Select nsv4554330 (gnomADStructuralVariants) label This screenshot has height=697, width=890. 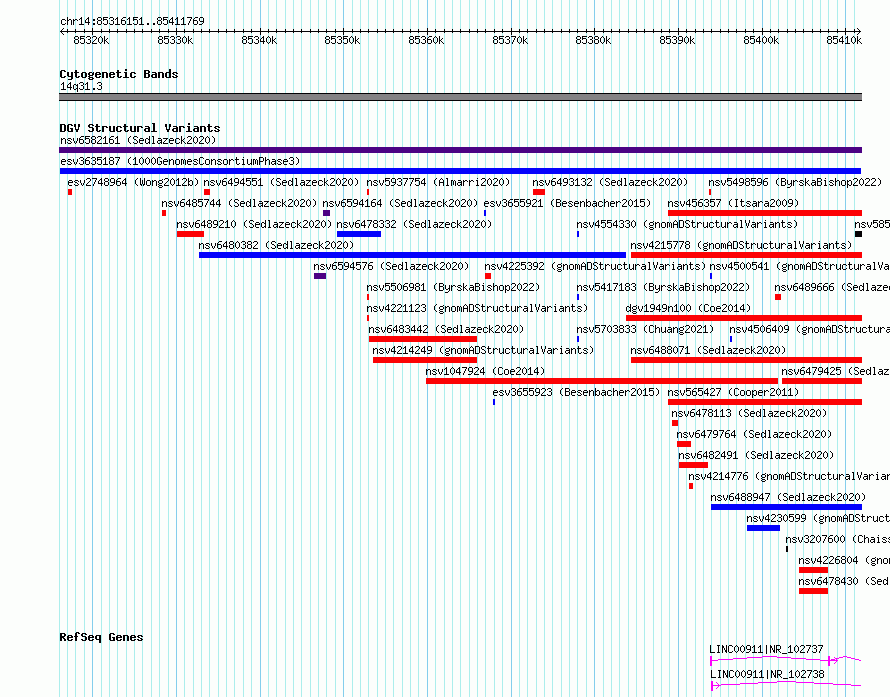pyautogui.click(x=687, y=224)
